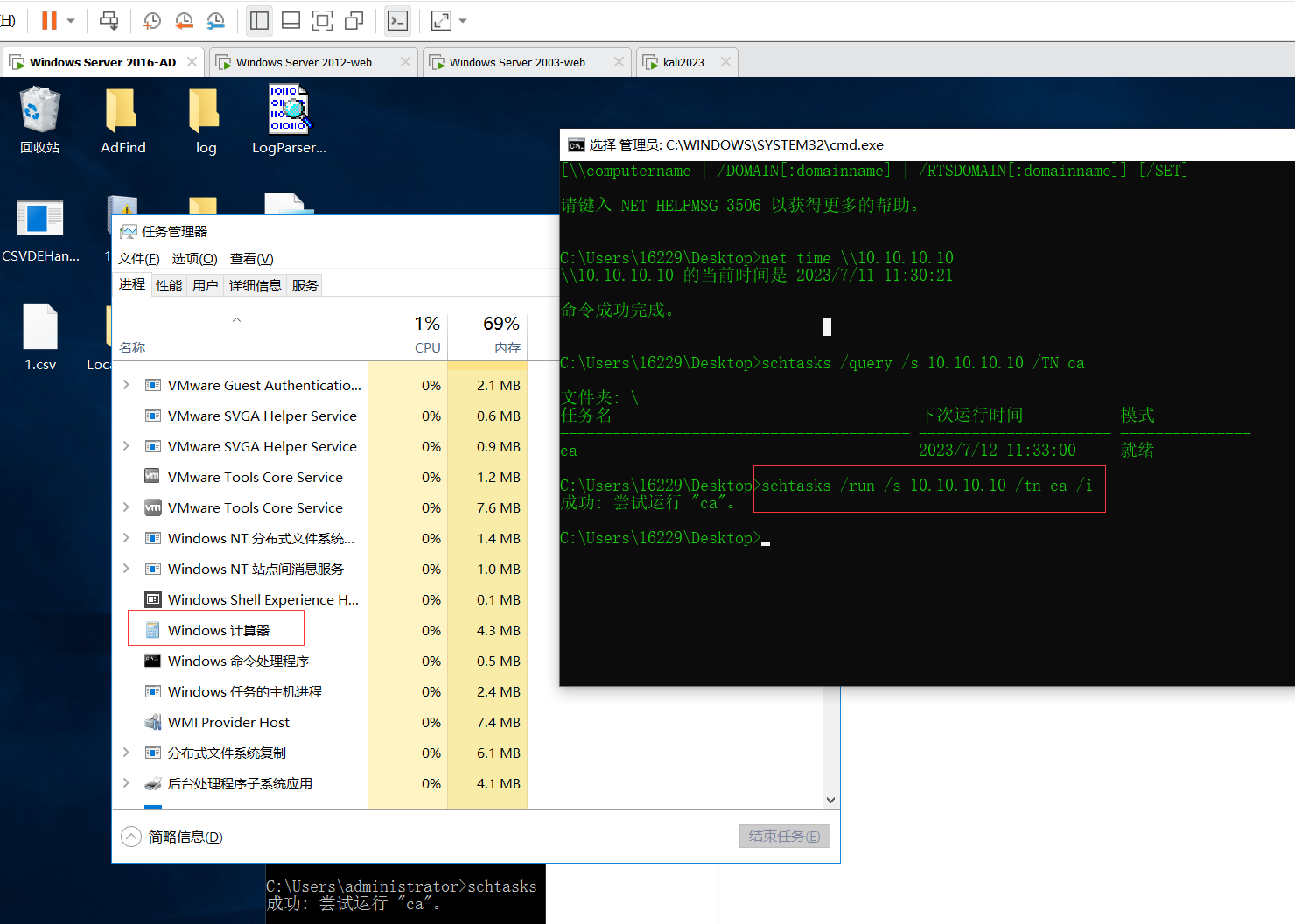Click the process list scroll-down arrow
The height and width of the screenshot is (924, 1295).
830,800
